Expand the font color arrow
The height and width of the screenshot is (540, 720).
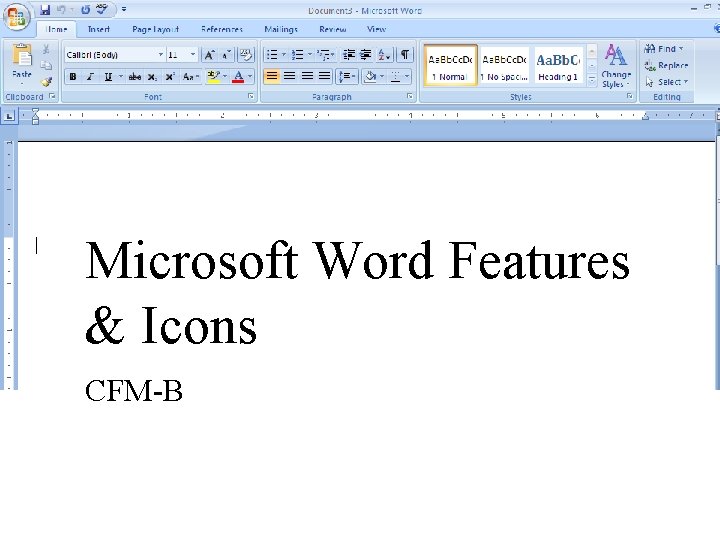pyautogui.click(x=250, y=77)
